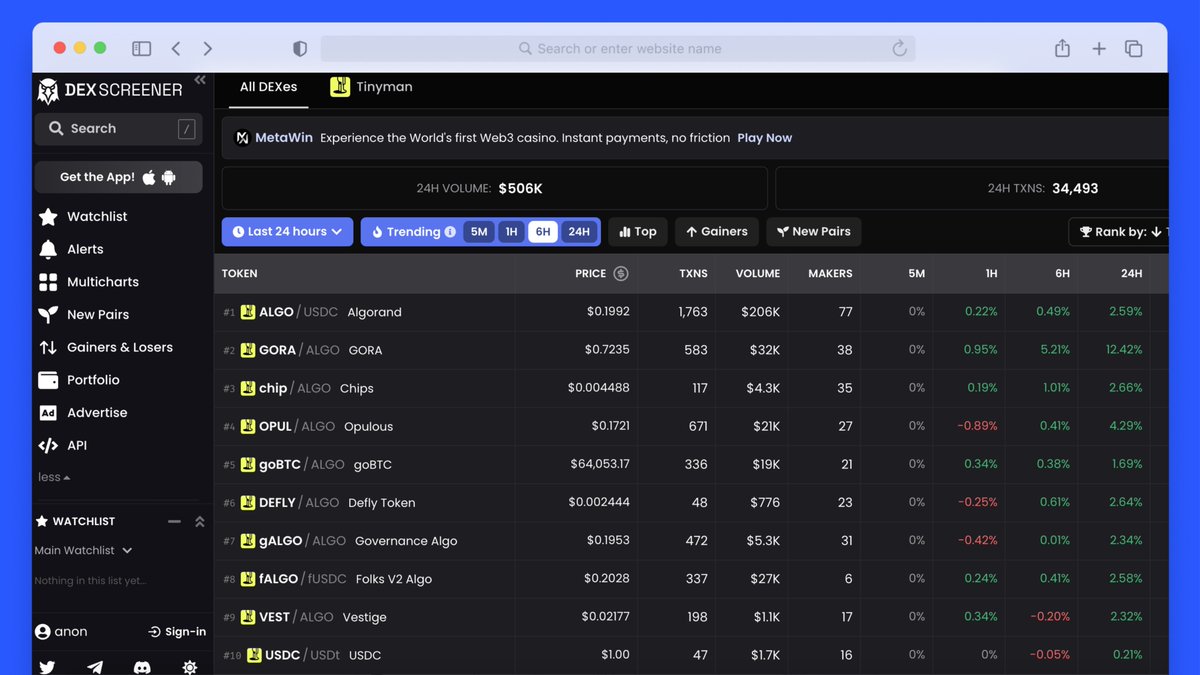Open Advertise Ad icon in sidebar
Image resolution: width=1200 pixels, height=675 pixels.
(x=48, y=413)
